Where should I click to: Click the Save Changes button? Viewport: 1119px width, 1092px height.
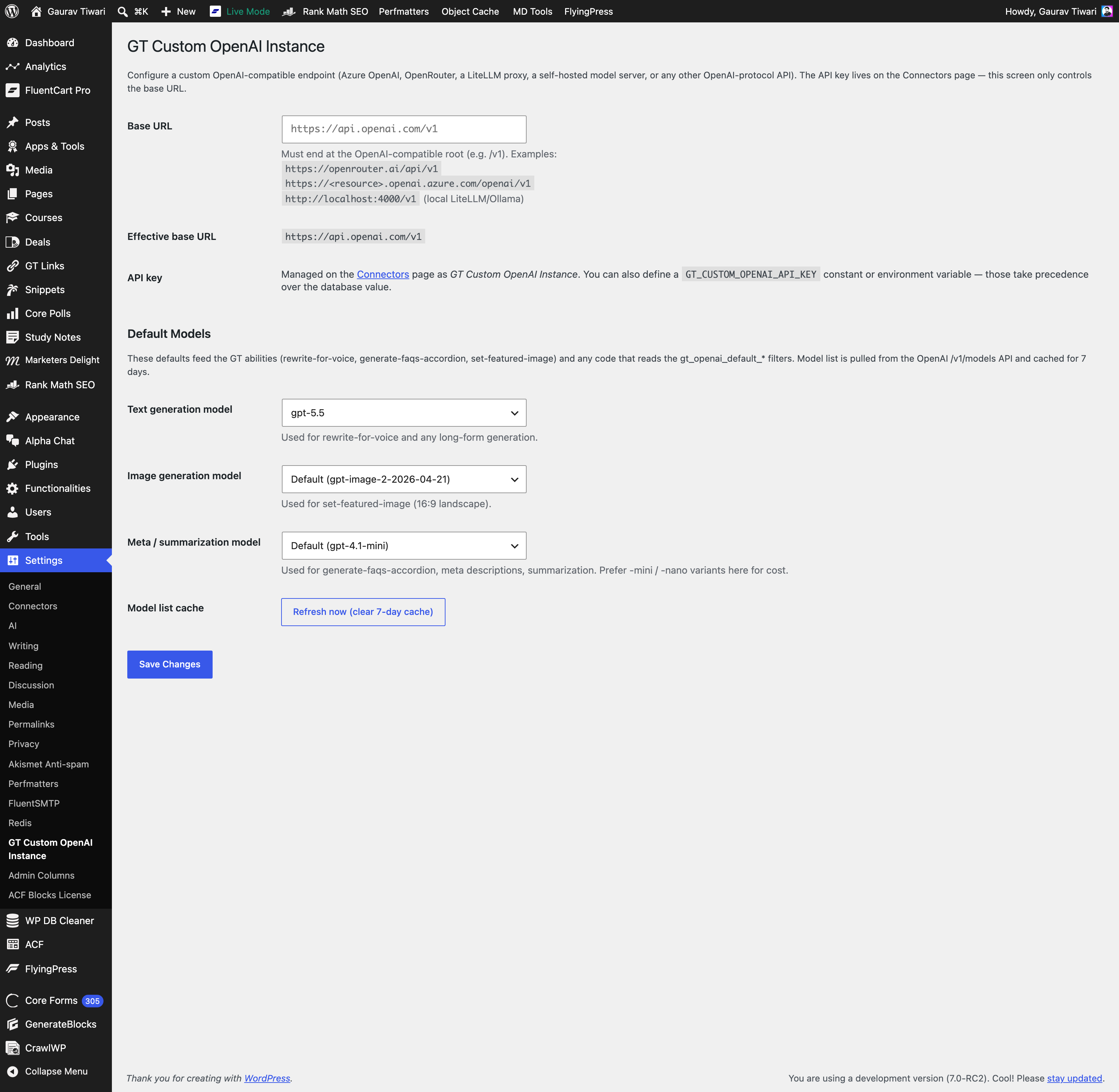pos(170,665)
